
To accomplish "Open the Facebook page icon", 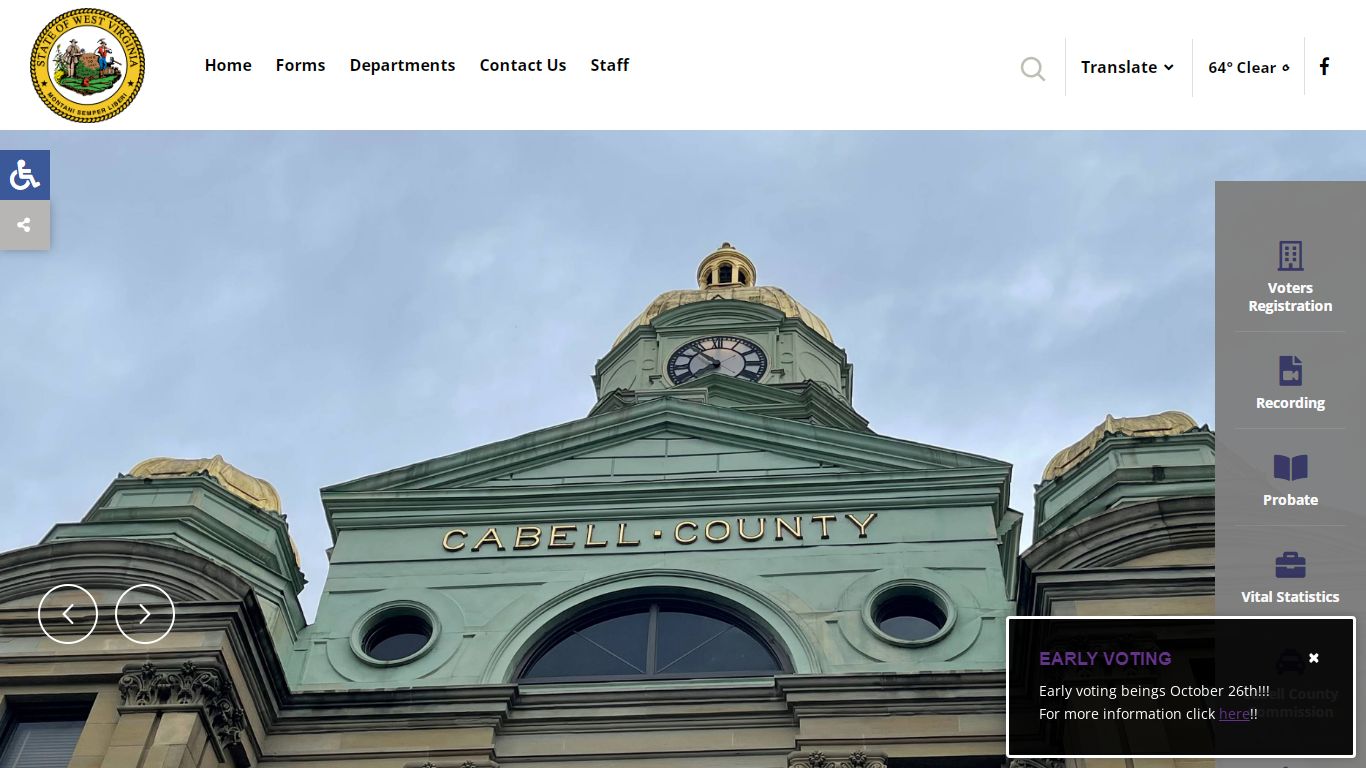I will point(1324,66).
